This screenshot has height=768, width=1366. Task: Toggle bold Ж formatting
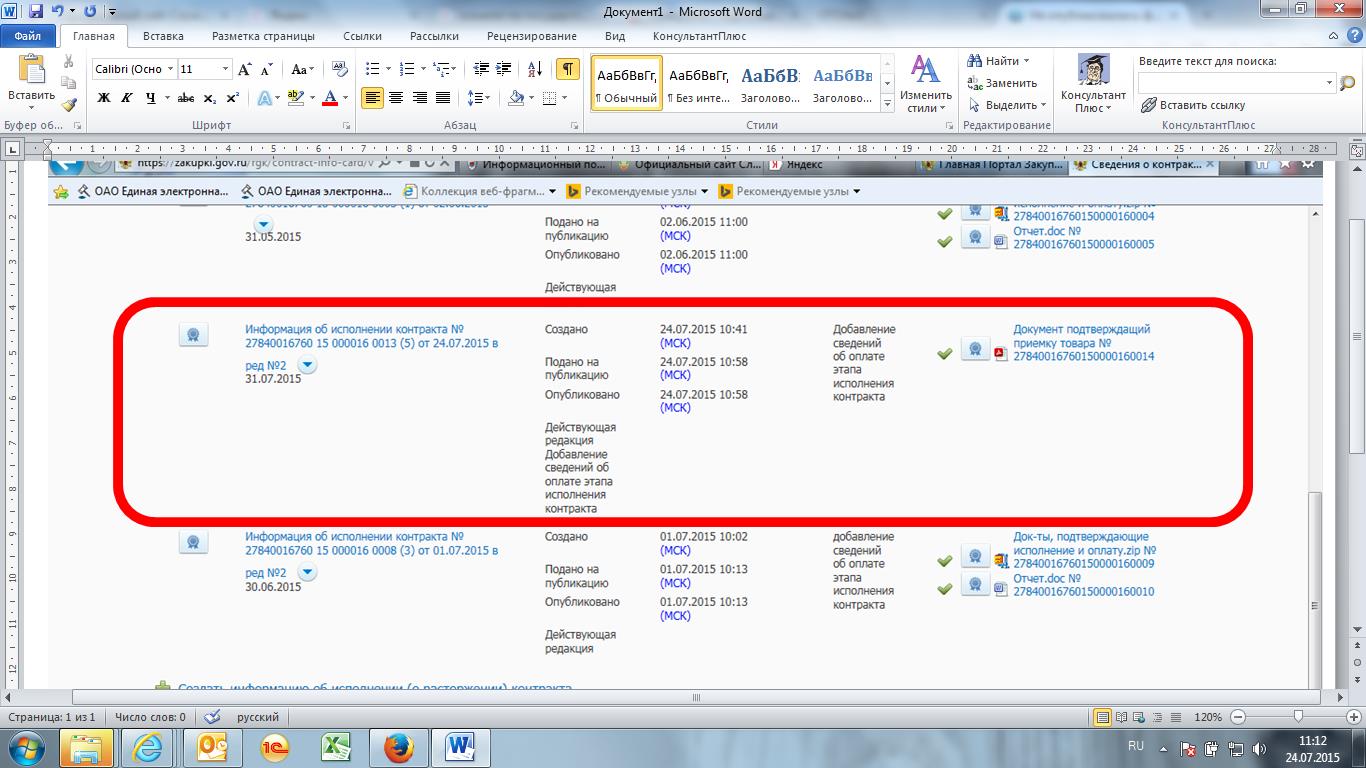tap(103, 98)
